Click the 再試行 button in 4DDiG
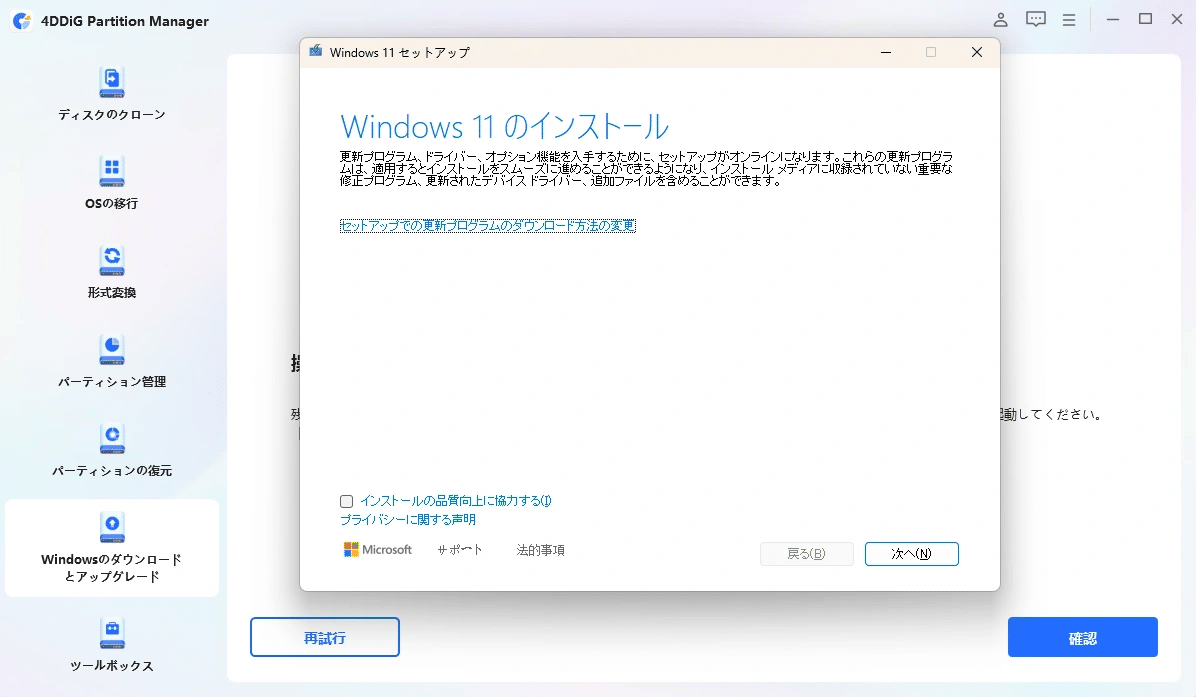 point(325,638)
